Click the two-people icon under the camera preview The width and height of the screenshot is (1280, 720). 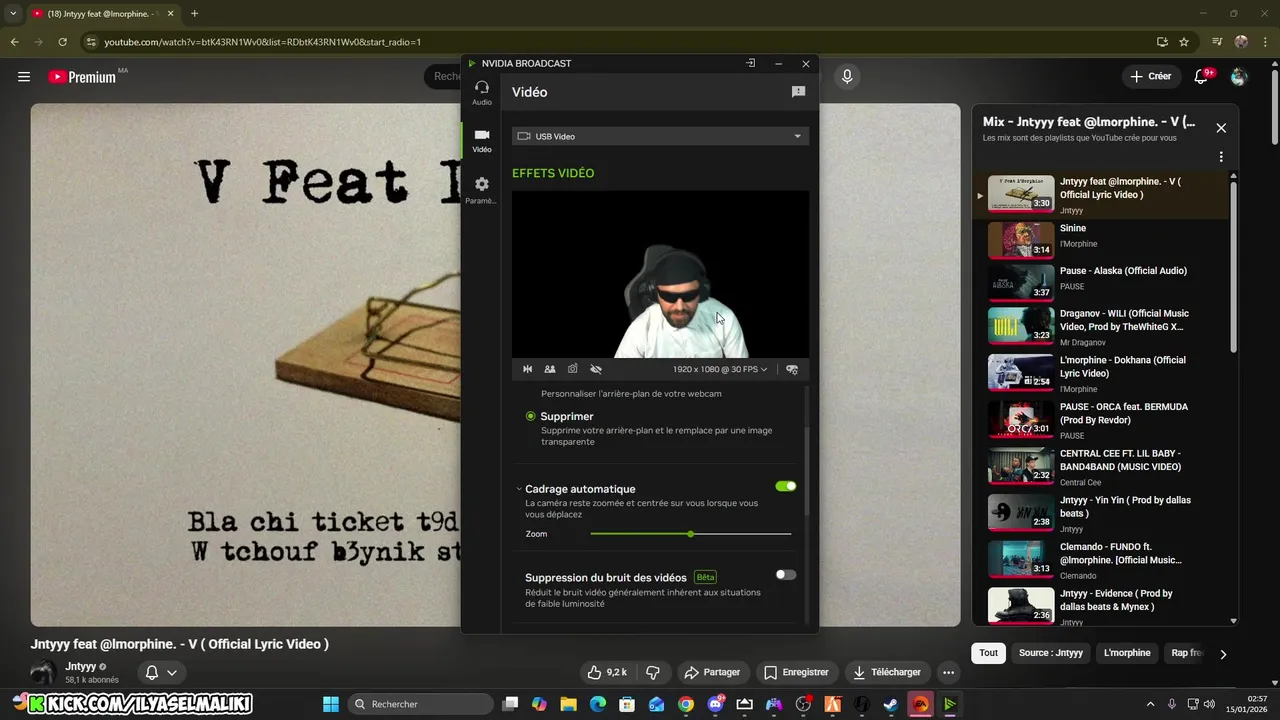pos(550,369)
